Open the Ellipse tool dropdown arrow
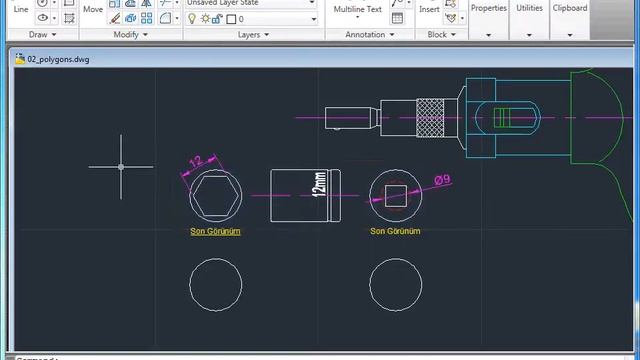The image size is (640, 360). pyautogui.click(x=54, y=18)
